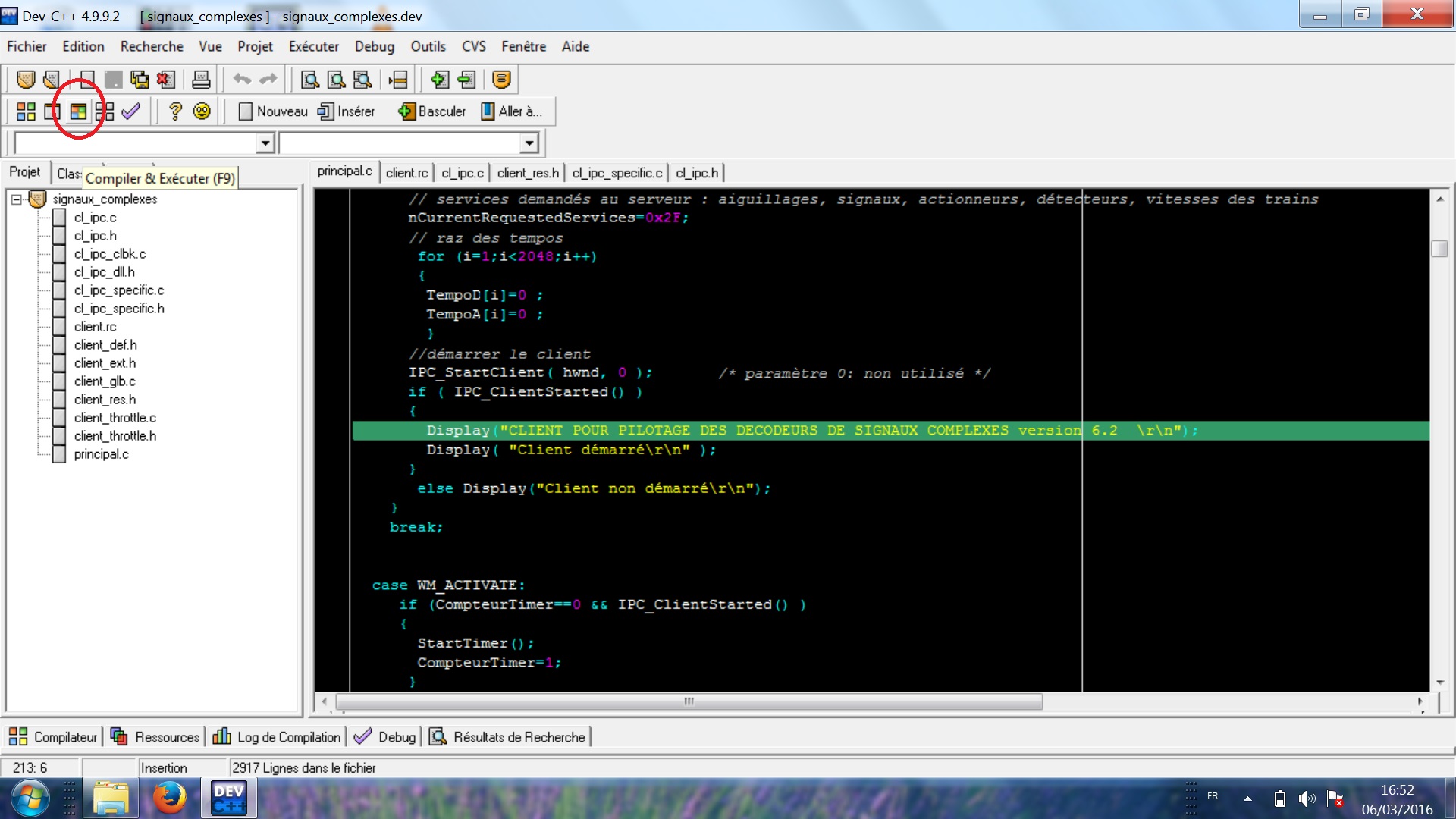Viewport: 1456px width, 819px height.
Task: Click the Insérer toolbar button
Action: pos(347,111)
